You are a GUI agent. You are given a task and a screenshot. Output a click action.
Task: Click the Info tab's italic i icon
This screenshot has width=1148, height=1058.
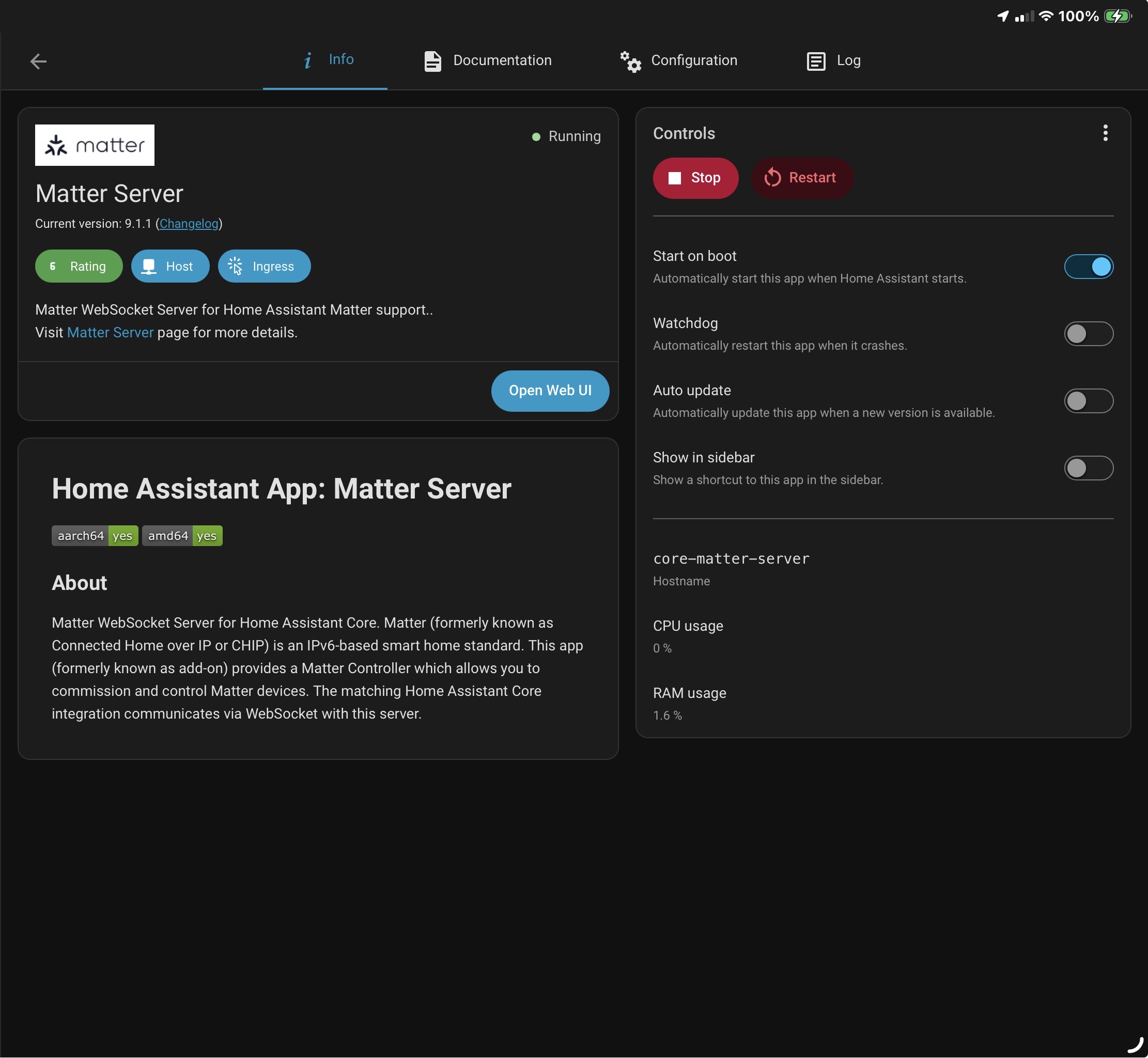click(x=308, y=60)
